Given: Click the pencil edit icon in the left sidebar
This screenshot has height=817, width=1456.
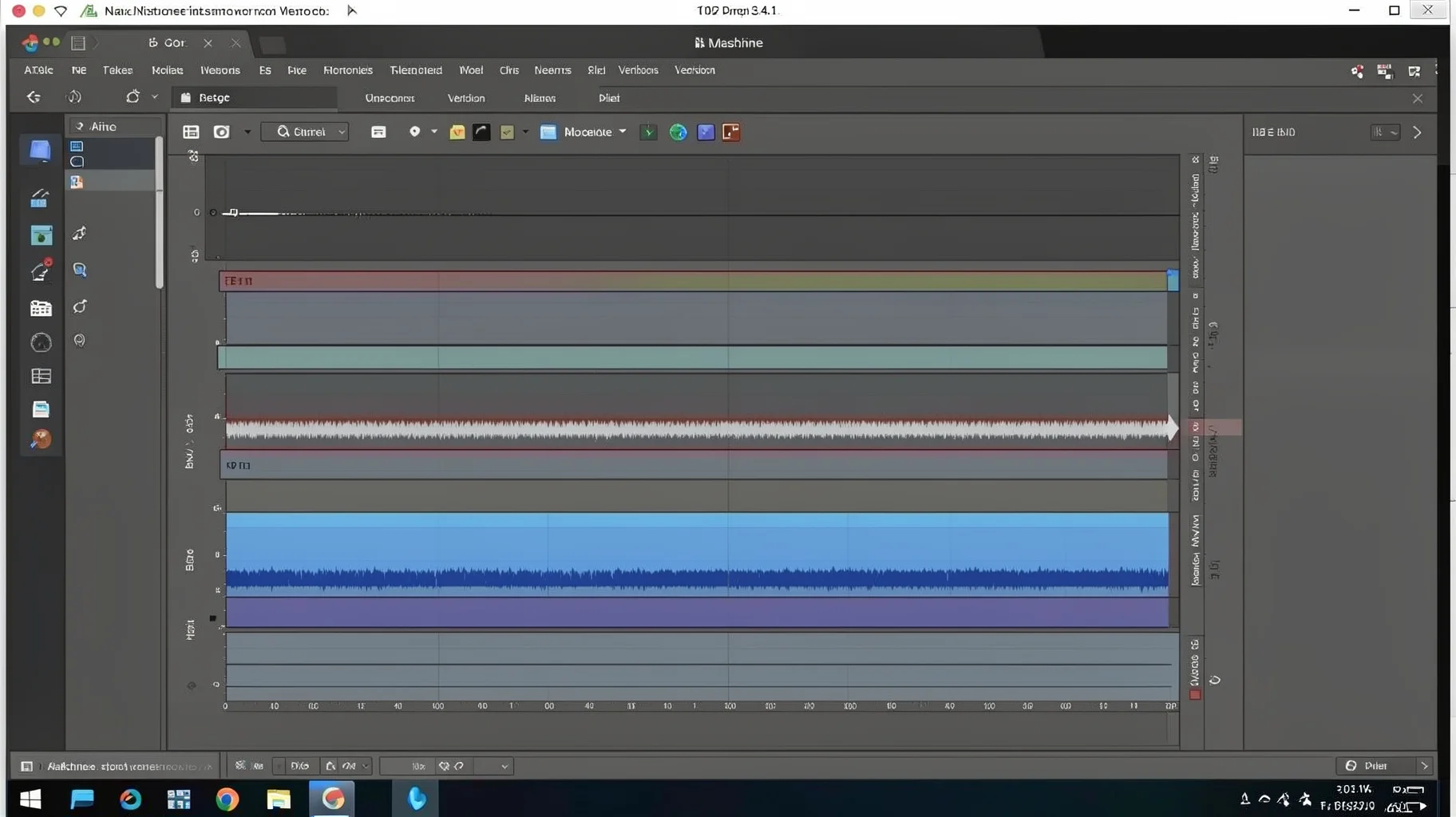Looking at the screenshot, I should click(x=40, y=197).
